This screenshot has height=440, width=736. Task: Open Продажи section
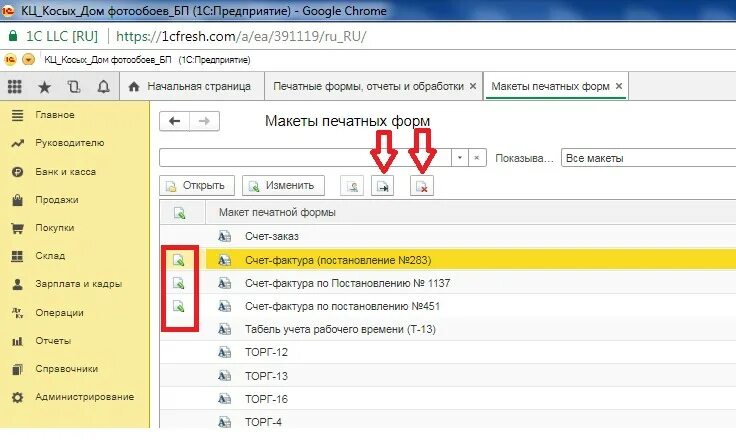click(x=57, y=200)
